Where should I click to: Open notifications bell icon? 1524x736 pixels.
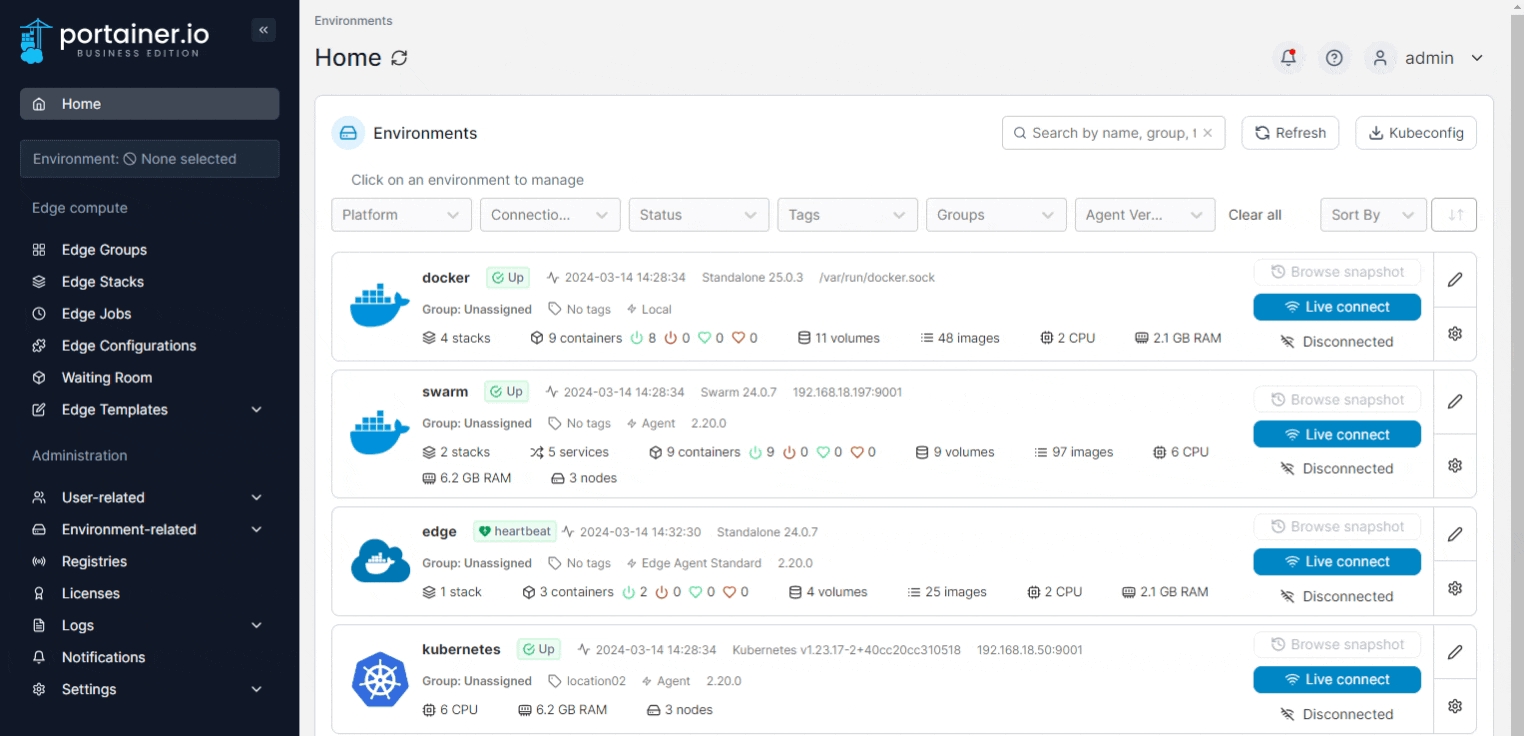pos(1288,58)
